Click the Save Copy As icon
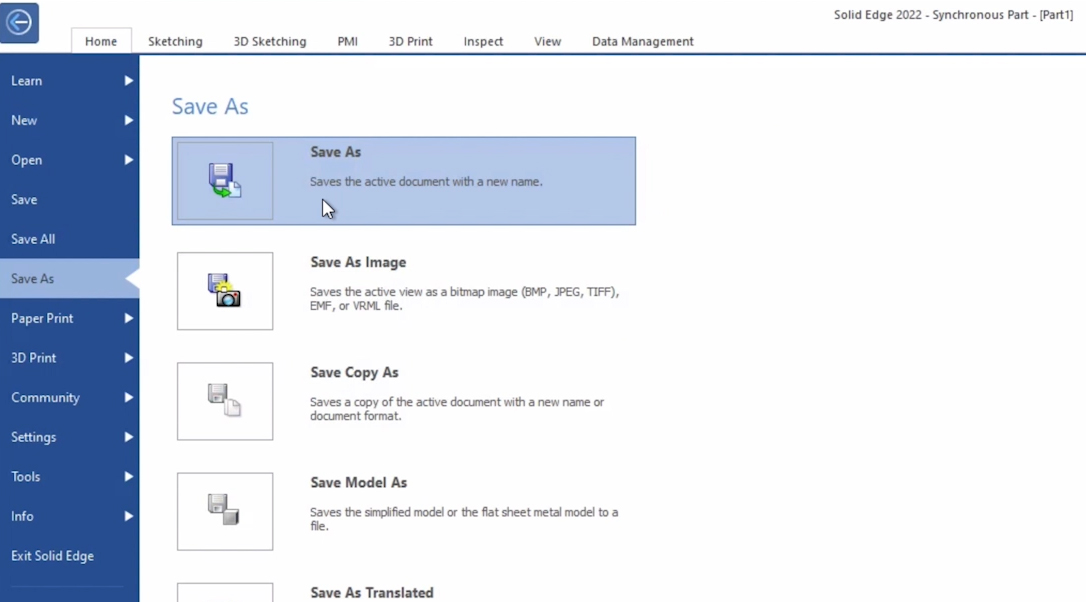Viewport: 1086px width, 602px height. click(225, 401)
